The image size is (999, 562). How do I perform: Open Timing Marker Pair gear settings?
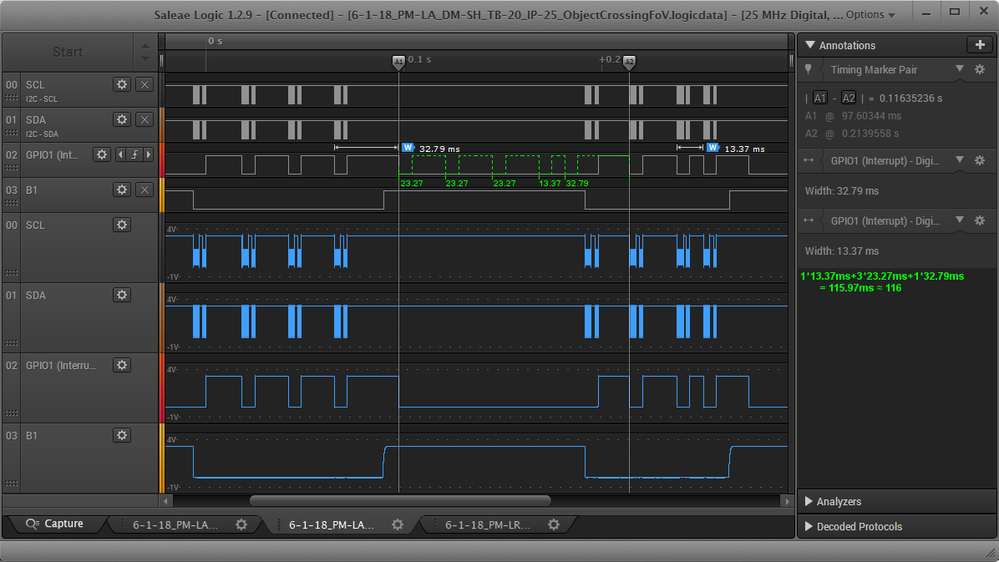(980, 69)
